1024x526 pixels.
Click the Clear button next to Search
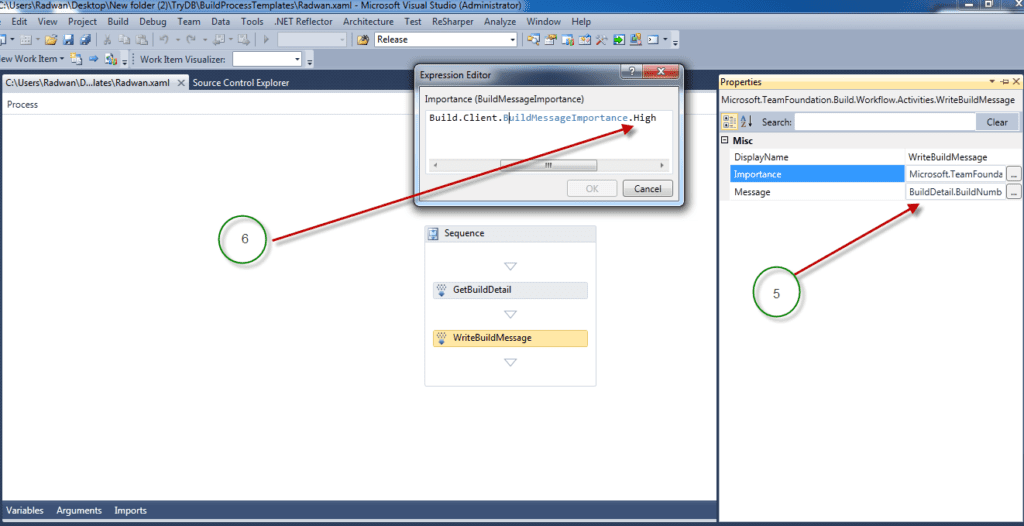pos(996,122)
